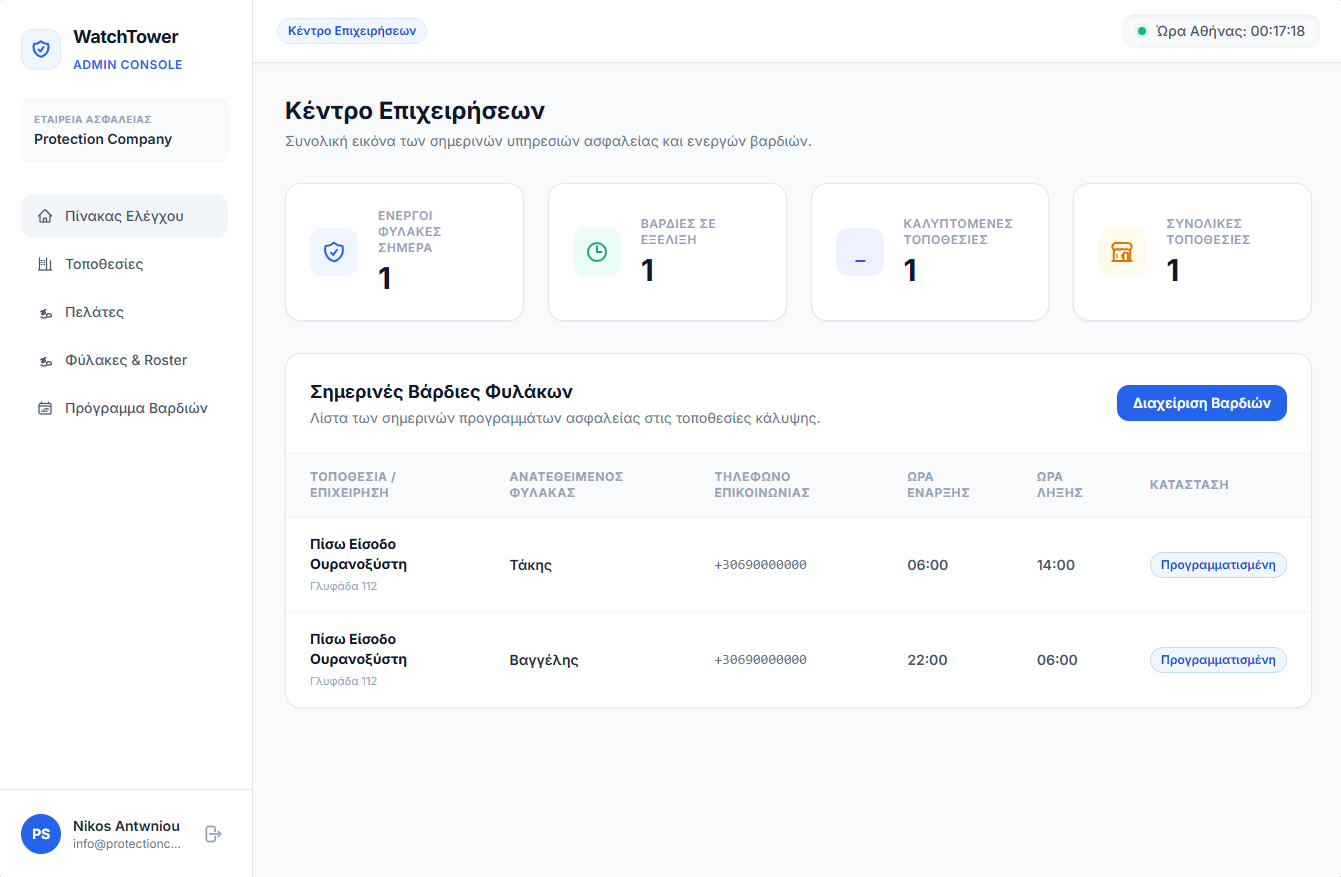Click the Protection Company selector box
Screen dimensions: 1341x877
click(124, 130)
